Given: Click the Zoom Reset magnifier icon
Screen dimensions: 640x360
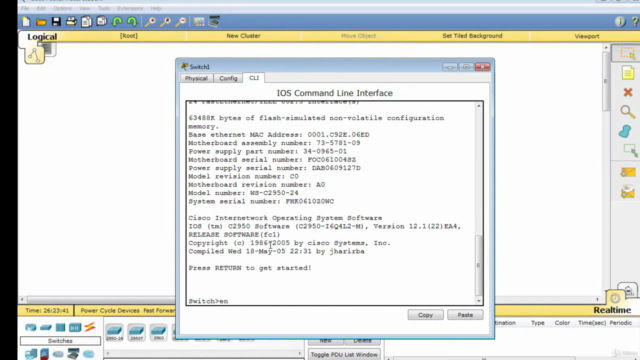Looking at the screenshot, I should coord(165,22).
